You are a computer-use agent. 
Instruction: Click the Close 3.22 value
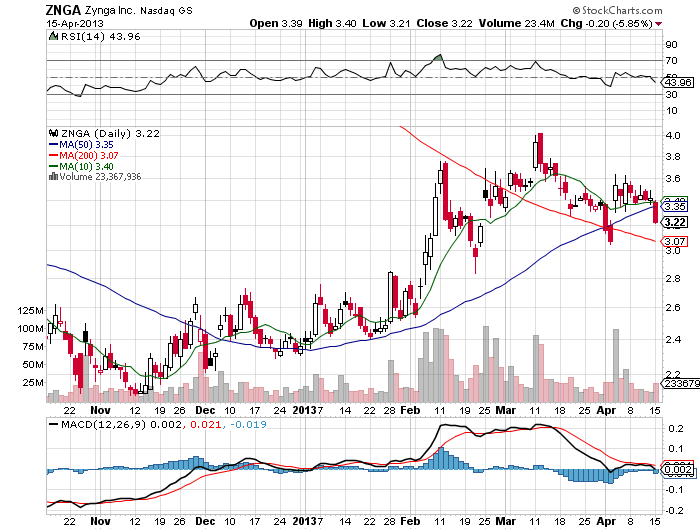click(444, 23)
